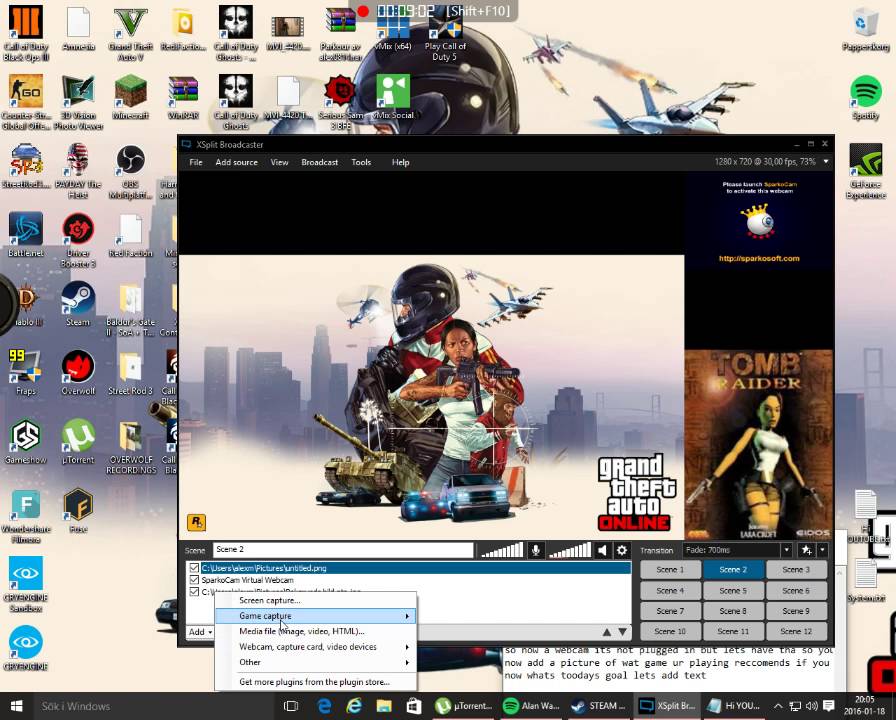This screenshot has width=896, height=720.
Task: Open the µTorrent desktop shortcut
Action: pos(78,442)
